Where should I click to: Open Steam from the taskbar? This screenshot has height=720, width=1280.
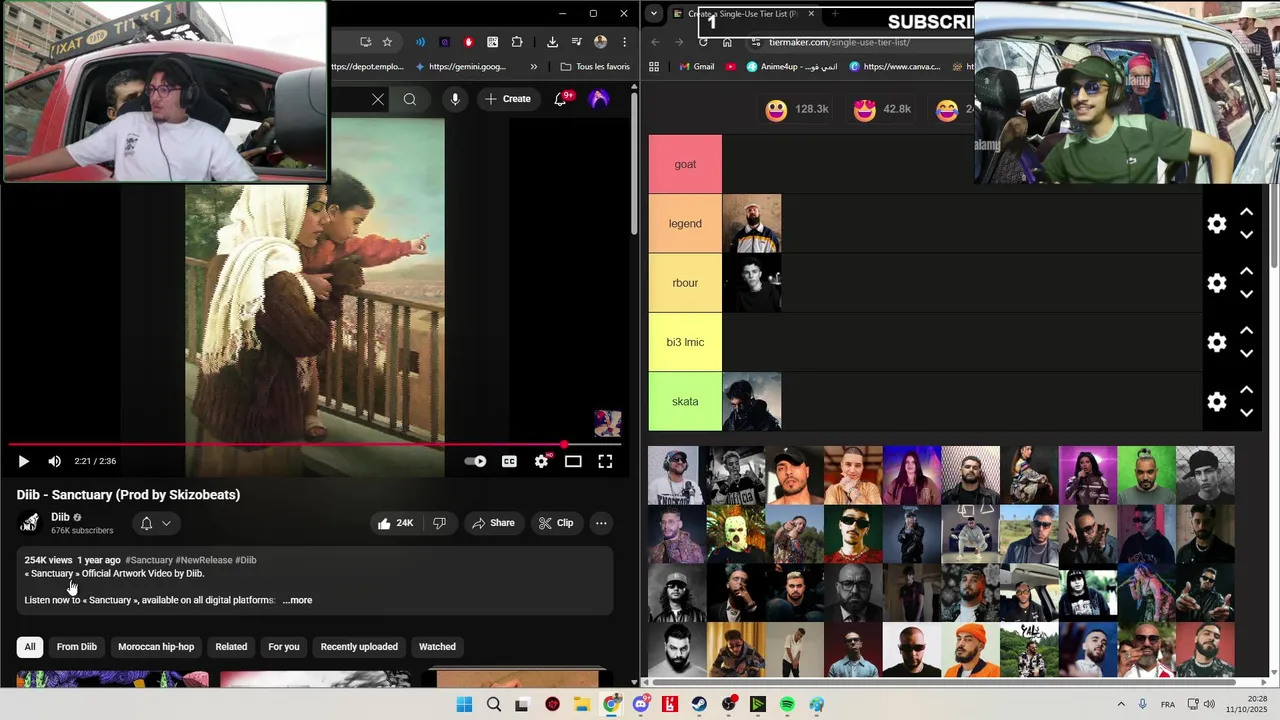[699, 705]
